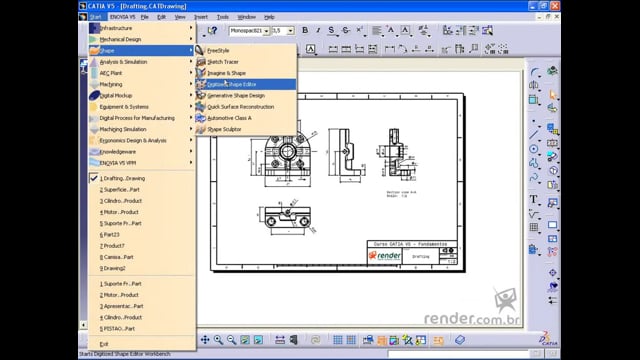The image size is (640, 360).
Task: Expand Machining Simulation submenu
Action: [142, 129]
